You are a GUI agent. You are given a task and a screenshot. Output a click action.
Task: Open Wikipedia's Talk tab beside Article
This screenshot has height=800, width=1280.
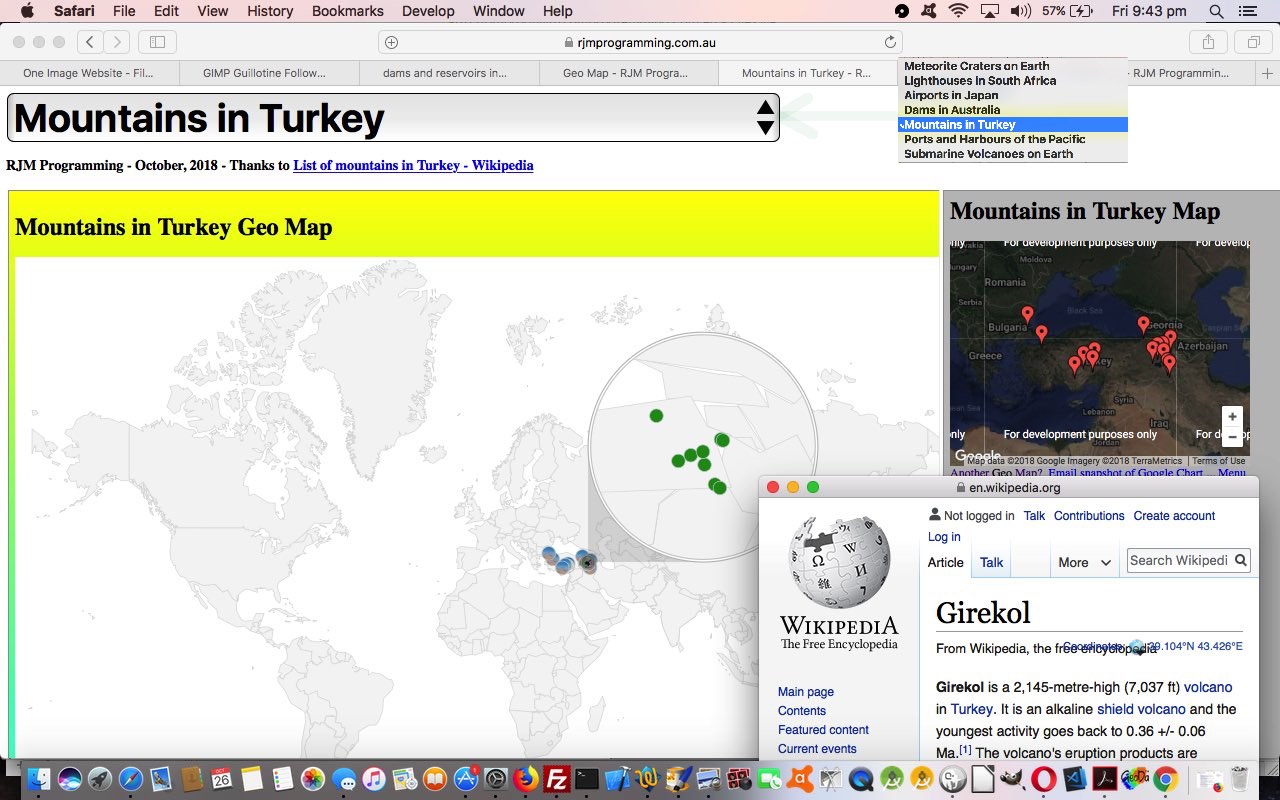(x=991, y=563)
